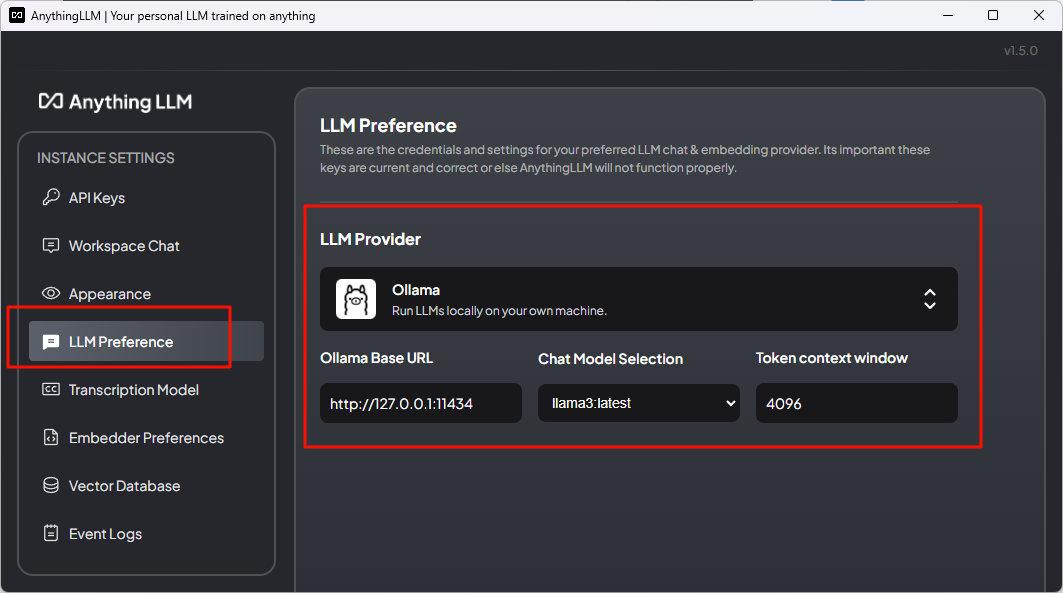Open the Chat Model Selection dropdown
1063x593 pixels.
tap(638, 403)
